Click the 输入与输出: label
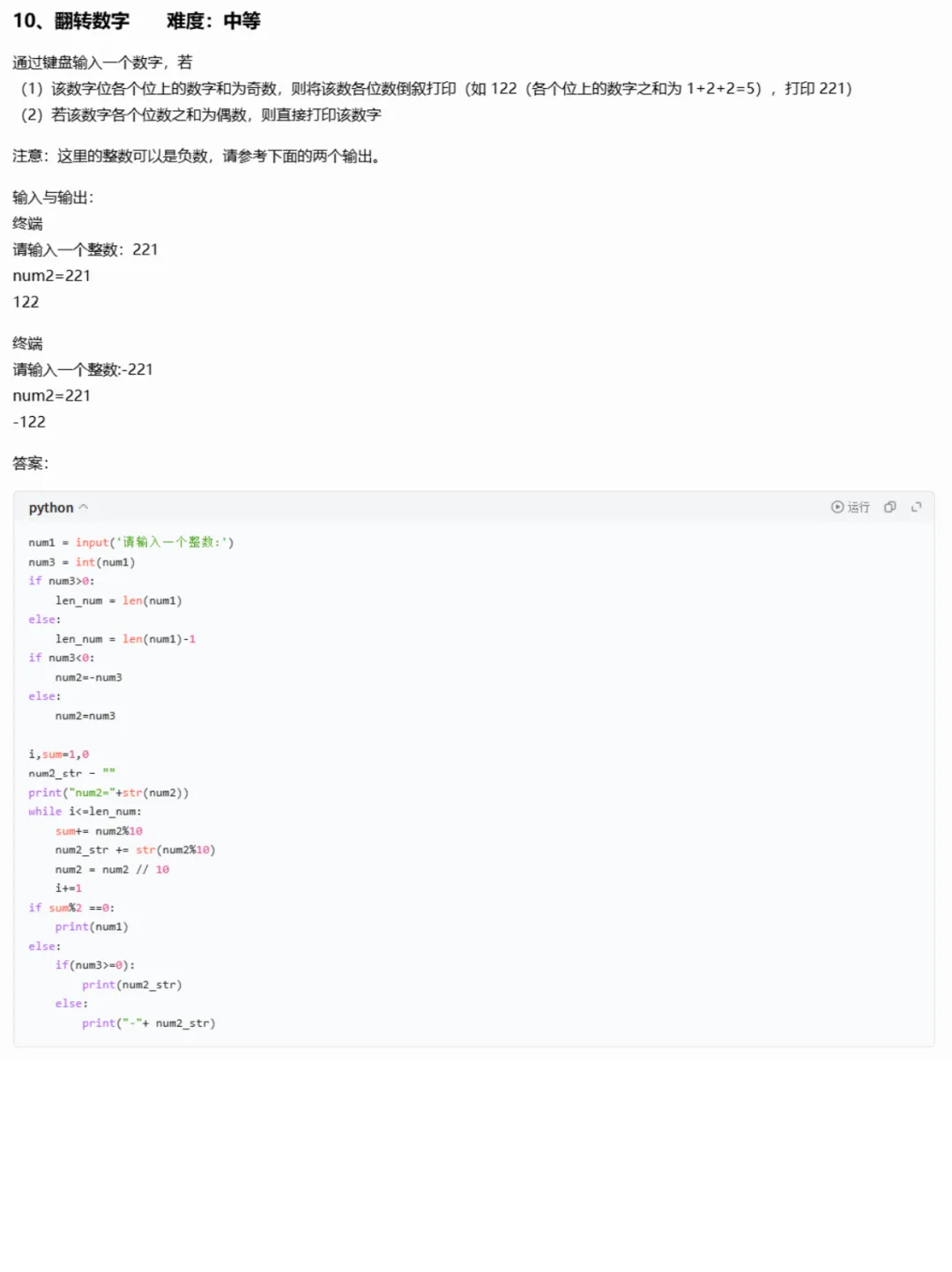 [53, 197]
